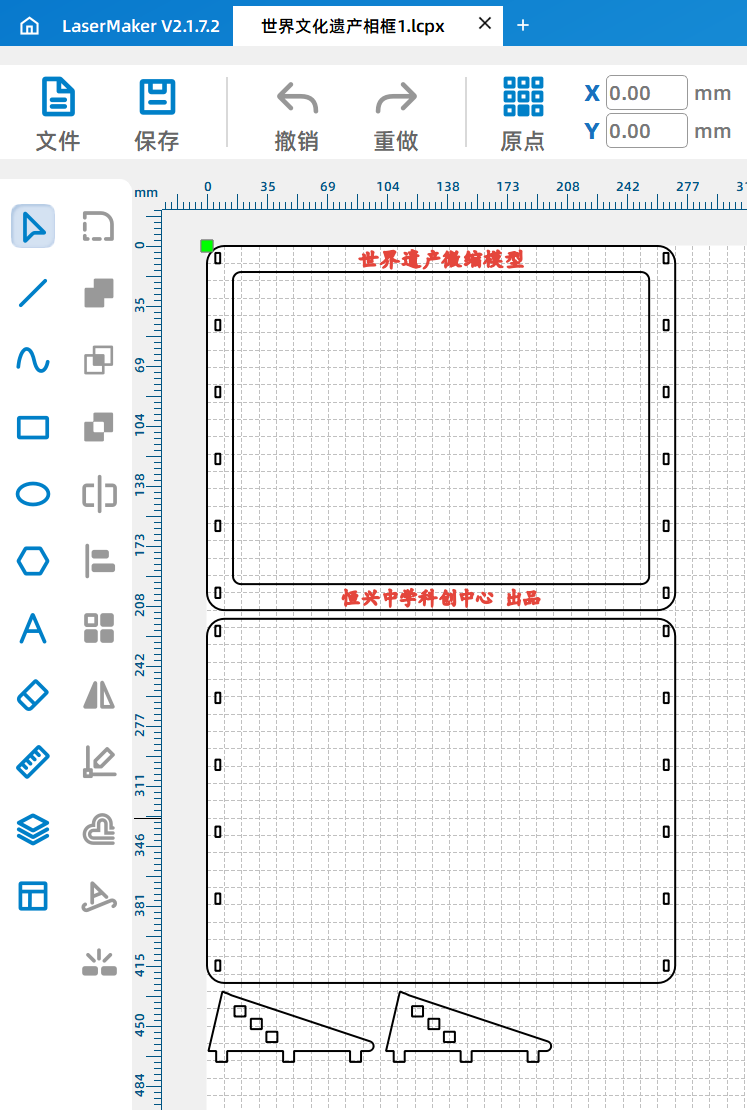Open the text-on-path A tool
The width and height of the screenshot is (747, 1110).
[x=98, y=897]
